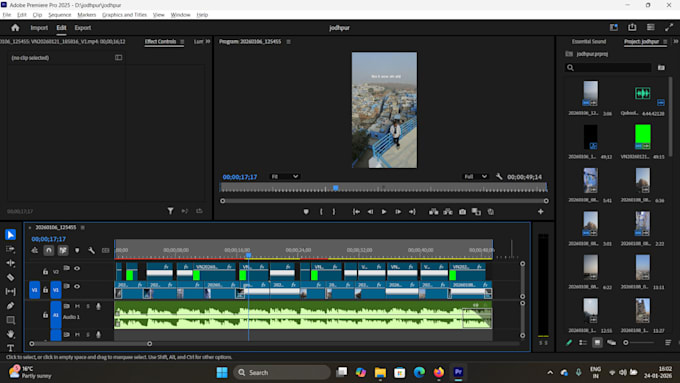This screenshot has height=383, width=680.
Task: Open Project panel menu
Action: (x=665, y=42)
